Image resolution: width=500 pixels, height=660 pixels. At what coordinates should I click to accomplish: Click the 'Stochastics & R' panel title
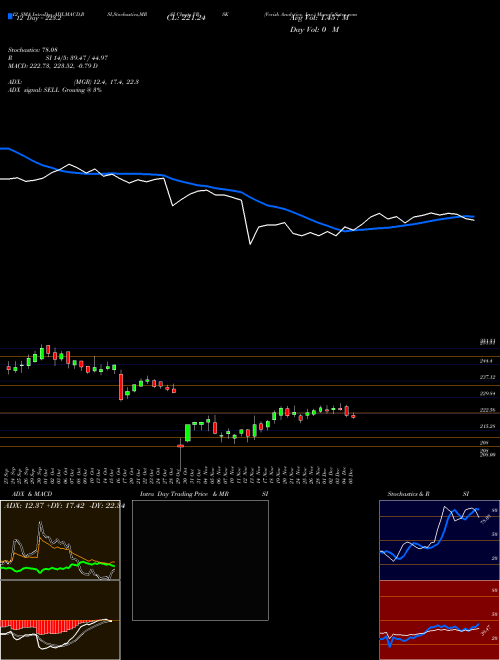pos(409,494)
